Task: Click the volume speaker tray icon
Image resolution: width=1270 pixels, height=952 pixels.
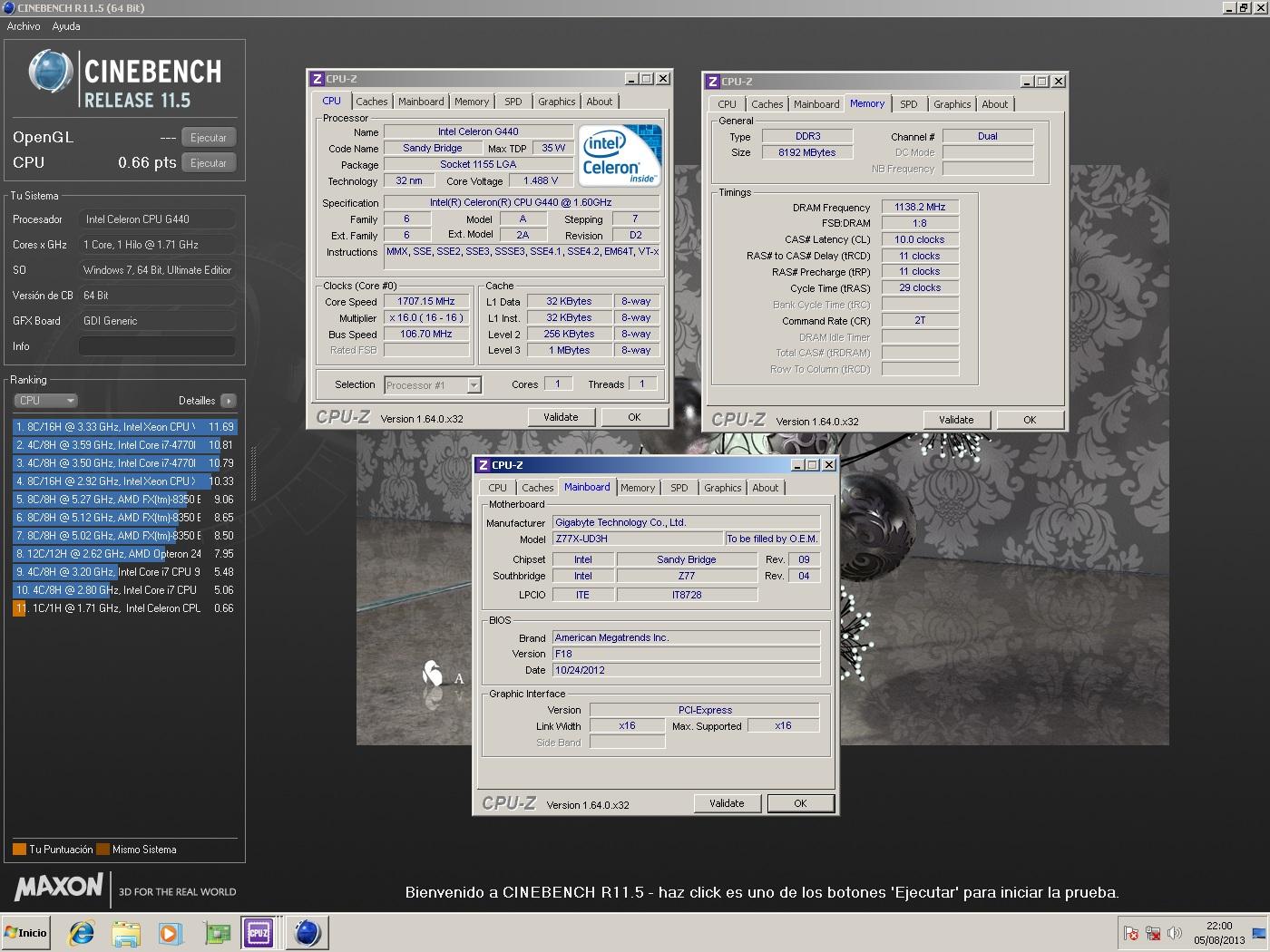Action: pyautogui.click(x=1175, y=932)
